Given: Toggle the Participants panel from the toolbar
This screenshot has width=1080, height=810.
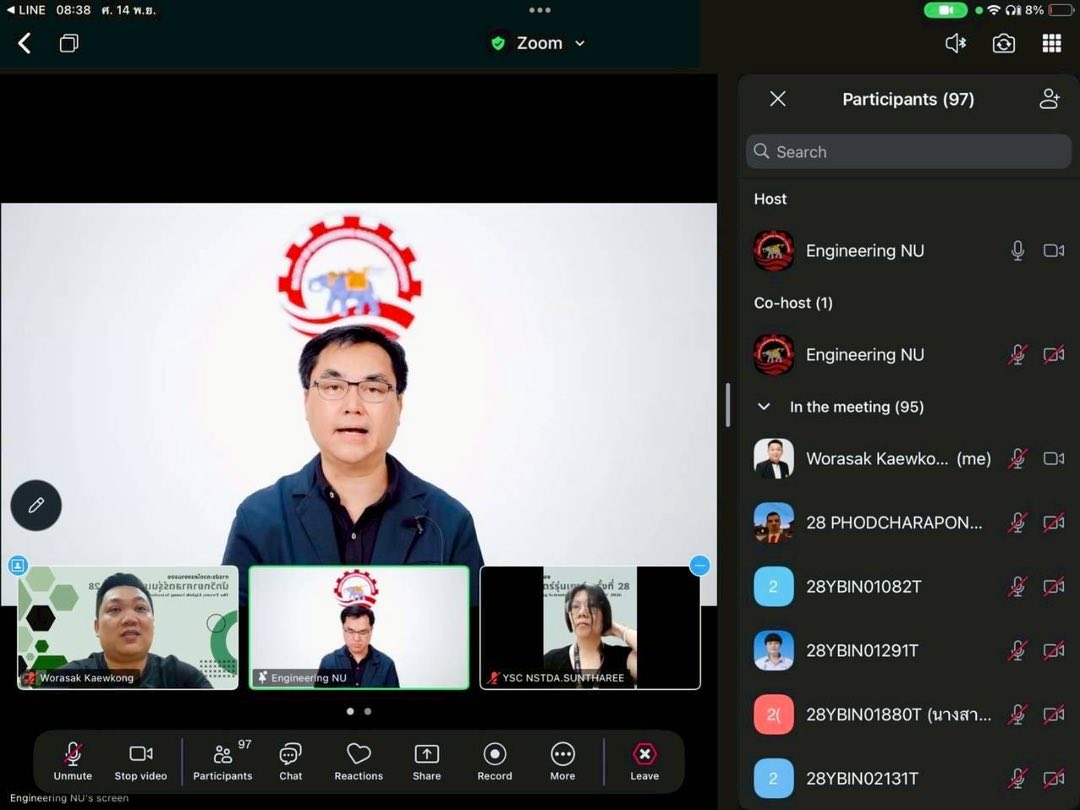Looking at the screenshot, I should [x=223, y=762].
